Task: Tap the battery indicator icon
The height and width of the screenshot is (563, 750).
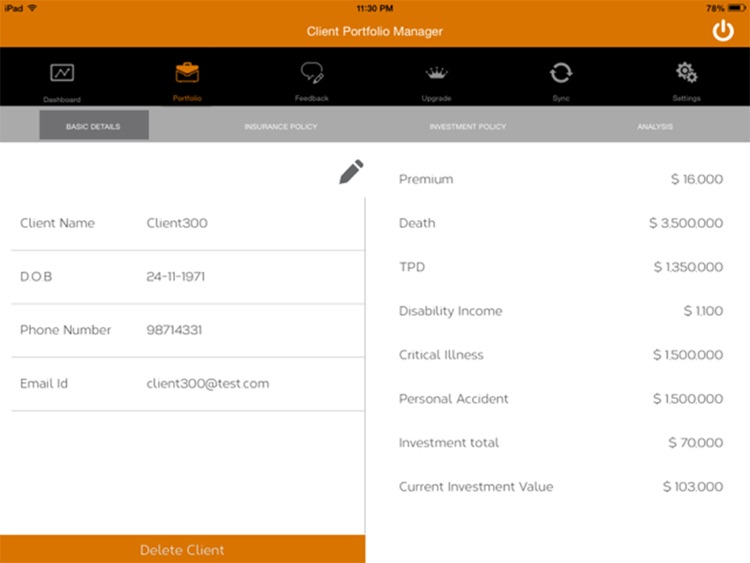Action: point(736,8)
